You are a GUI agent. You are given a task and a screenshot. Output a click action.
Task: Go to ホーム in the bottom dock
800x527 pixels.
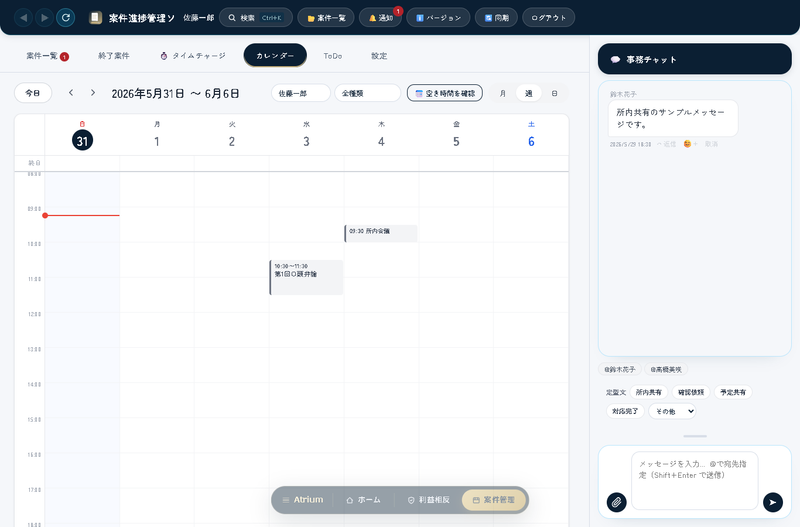click(x=363, y=500)
